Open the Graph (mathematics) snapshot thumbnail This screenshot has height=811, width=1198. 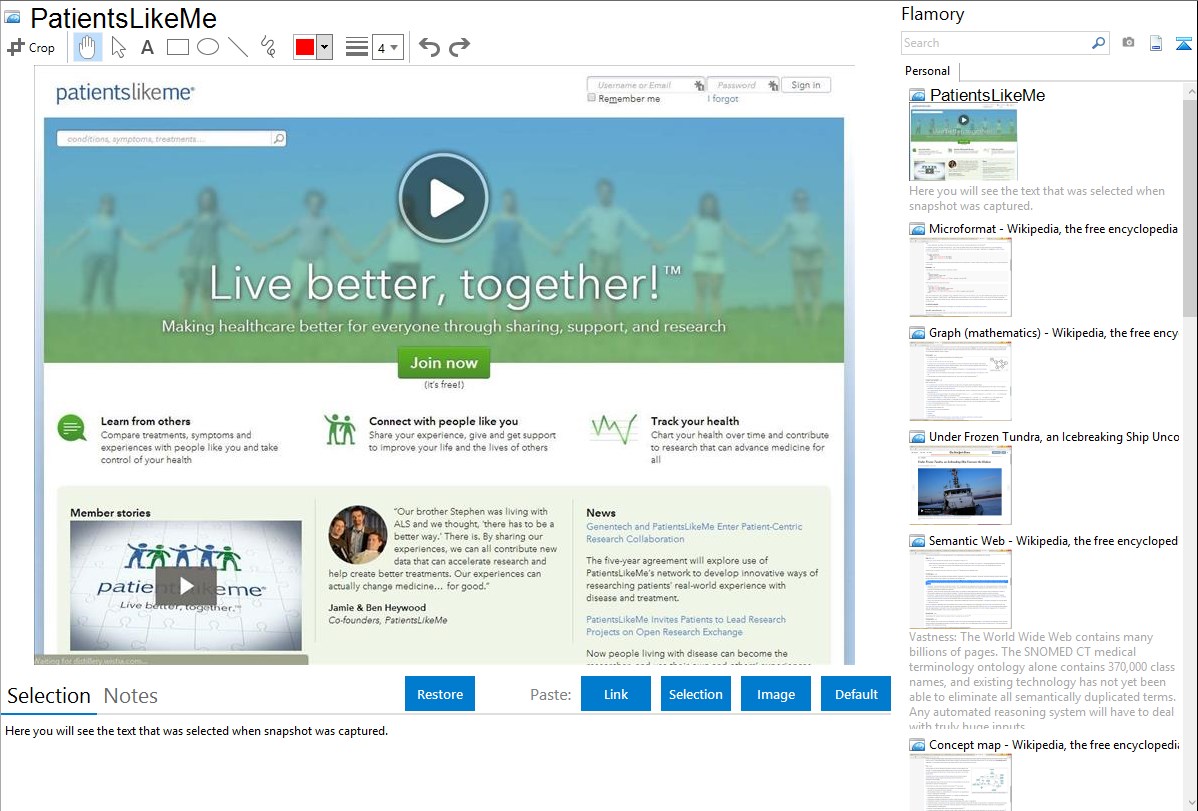[x=960, y=381]
